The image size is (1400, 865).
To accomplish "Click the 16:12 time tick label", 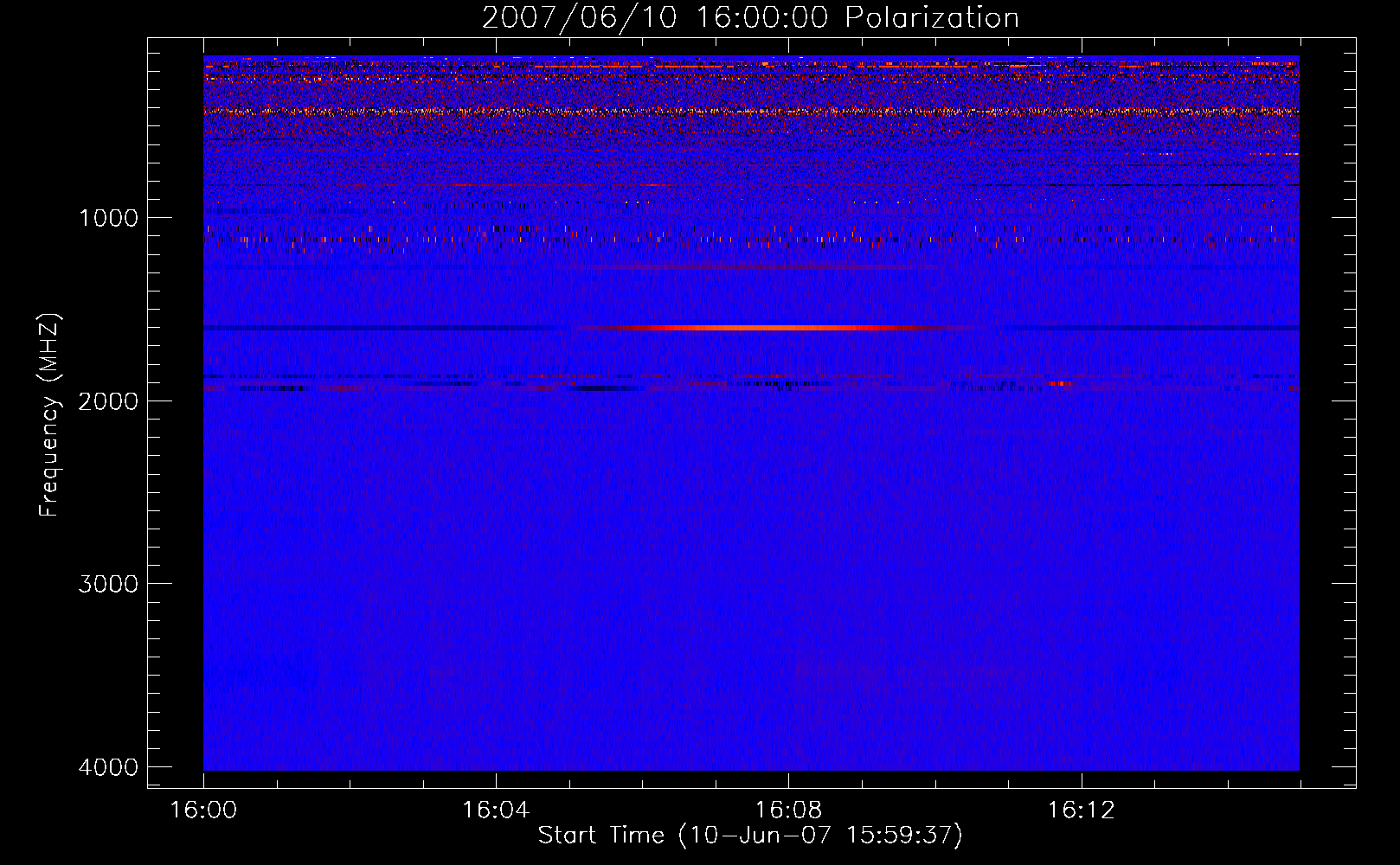I will 1081,811.
